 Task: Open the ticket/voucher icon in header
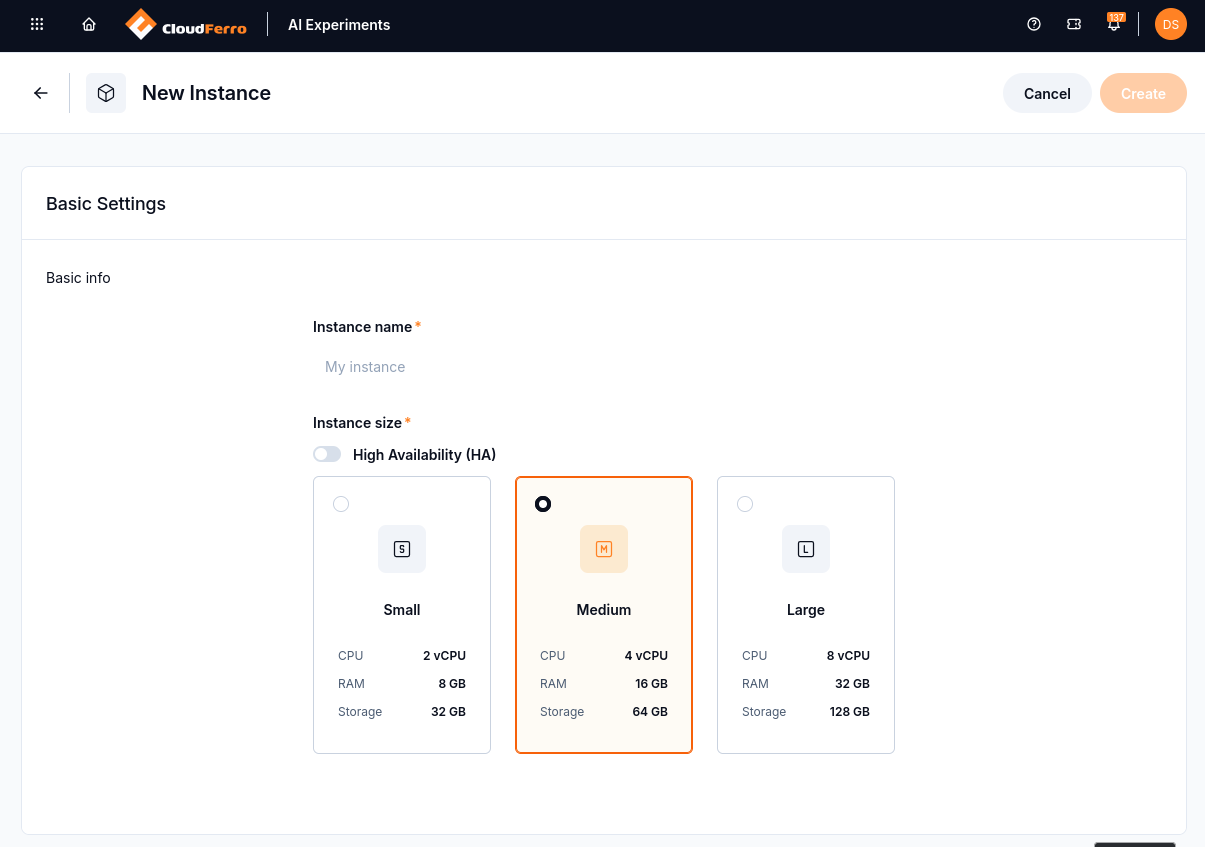[1074, 25]
